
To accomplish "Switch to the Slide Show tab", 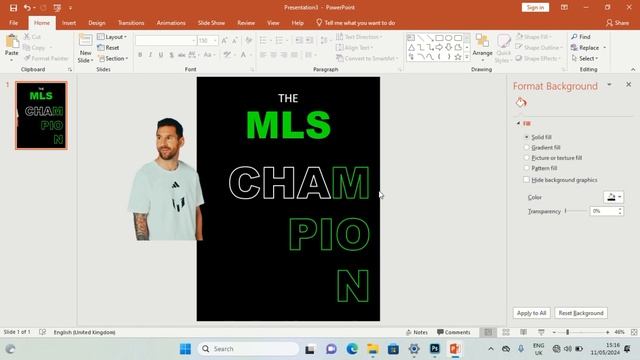I will click(x=211, y=23).
